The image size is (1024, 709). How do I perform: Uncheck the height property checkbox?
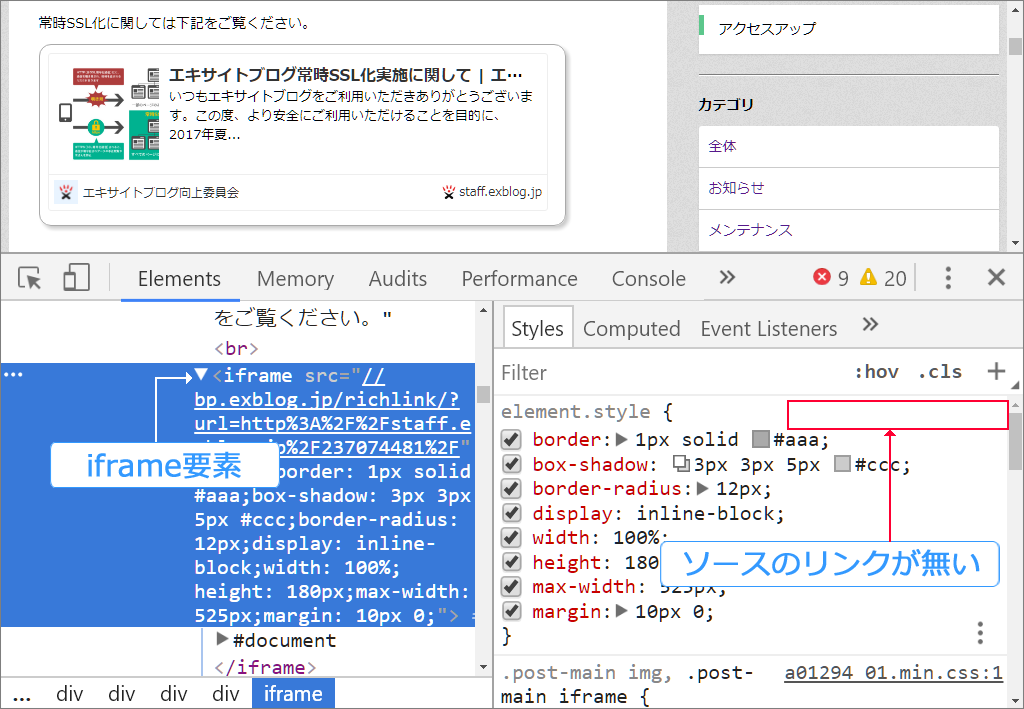511,562
